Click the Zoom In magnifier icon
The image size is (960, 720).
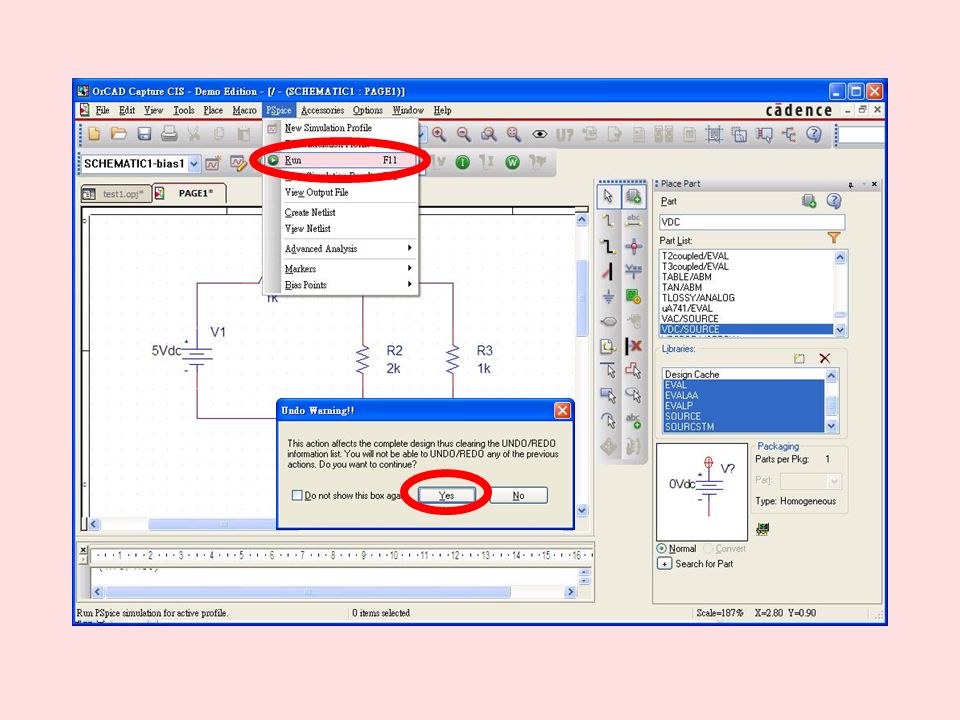click(x=438, y=134)
